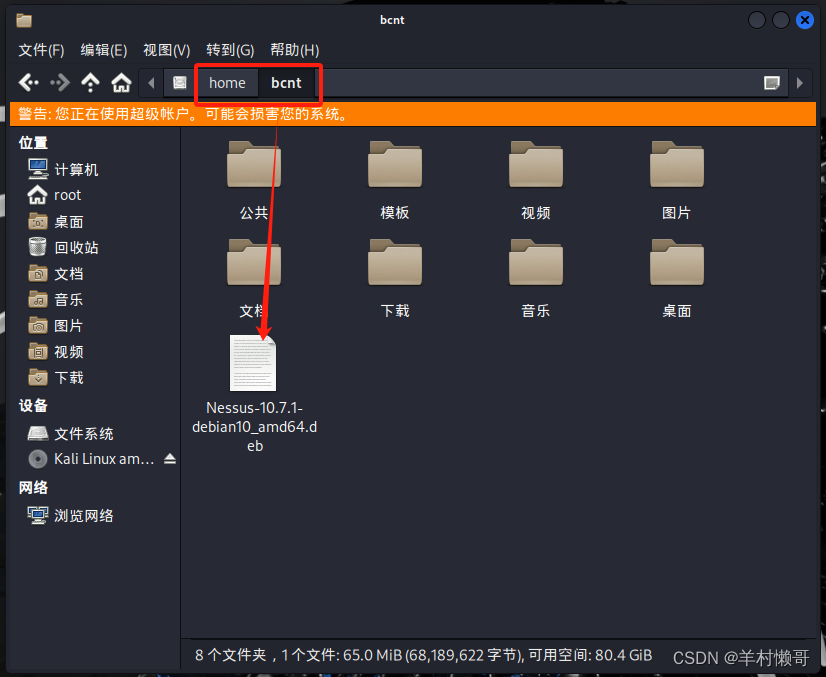The image size is (826, 677).
Task: Open 下载 in the sidebar
Action: (x=55, y=377)
